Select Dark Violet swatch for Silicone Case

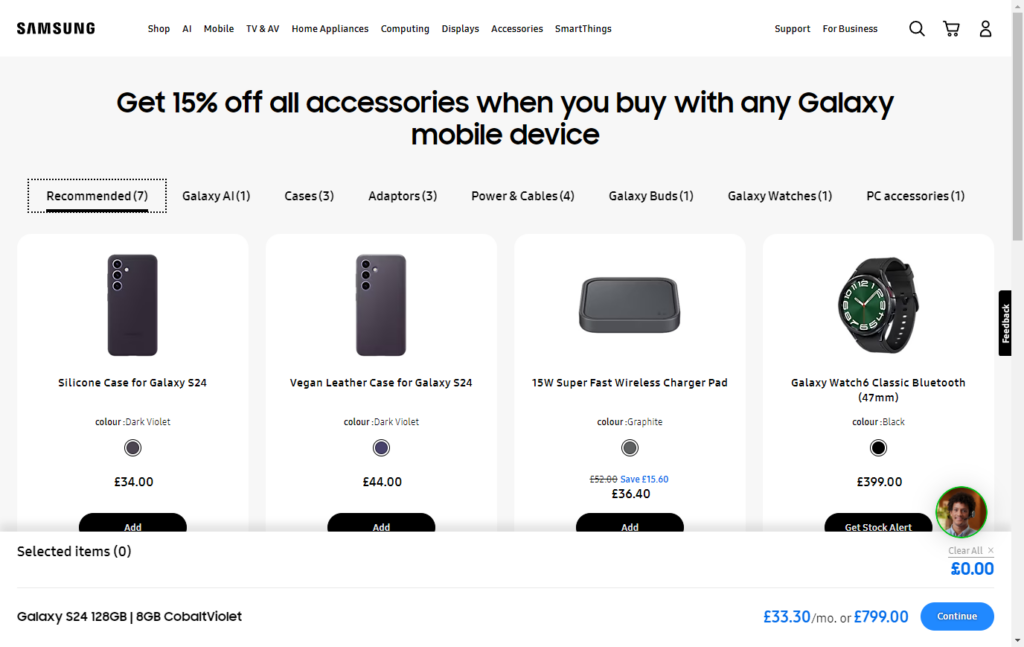133,448
